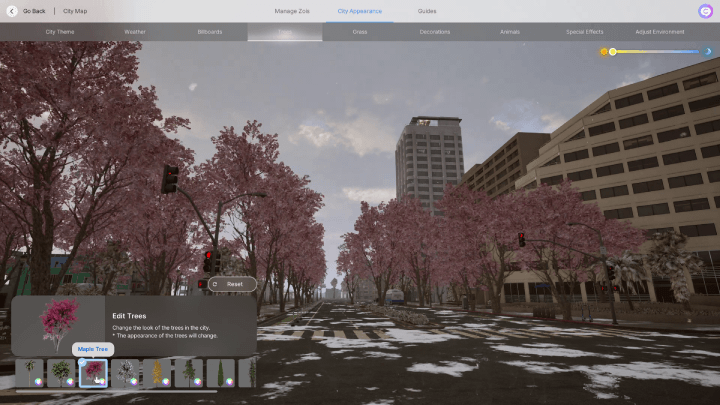Viewport: 720px width, 405px height.
Task: Open the City Map link
Action: 75,10
